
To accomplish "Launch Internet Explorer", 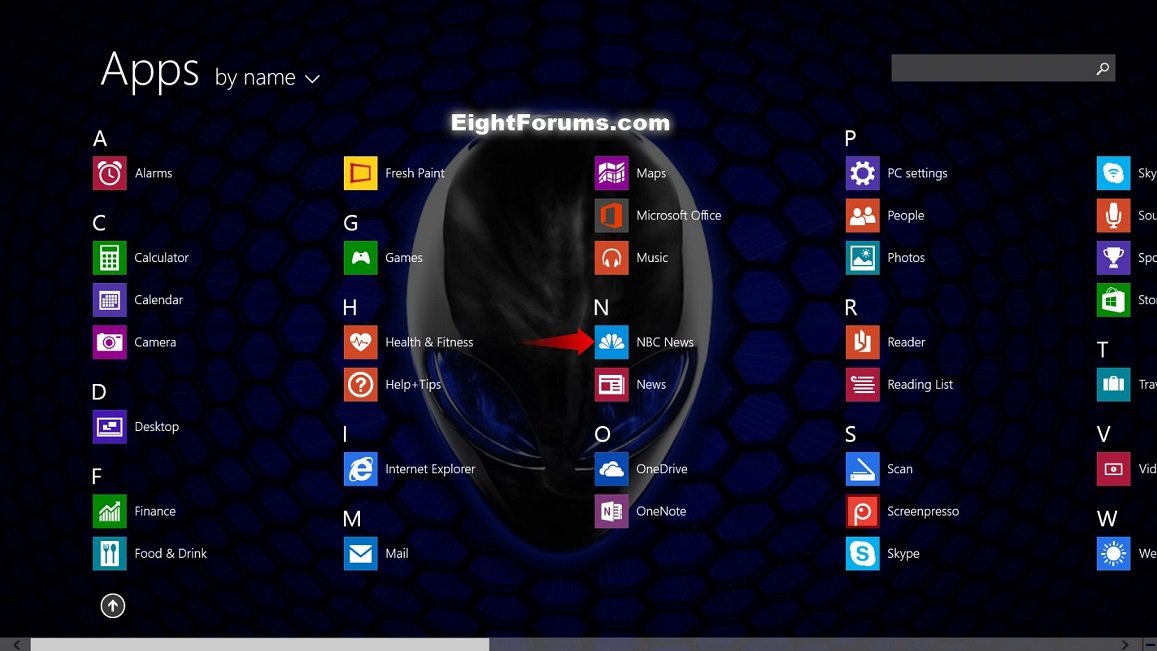I will tap(360, 469).
